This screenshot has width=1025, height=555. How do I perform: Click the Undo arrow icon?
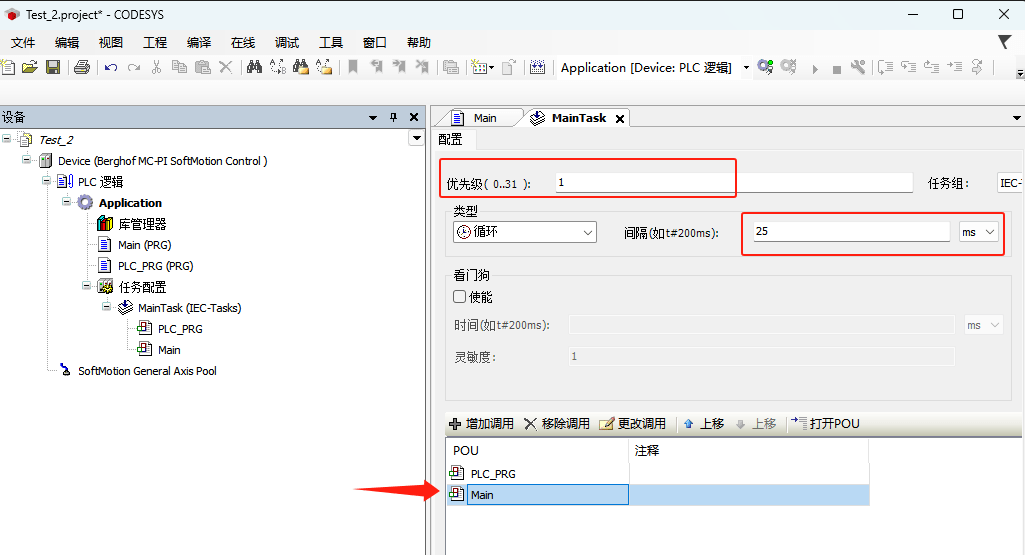pos(110,67)
